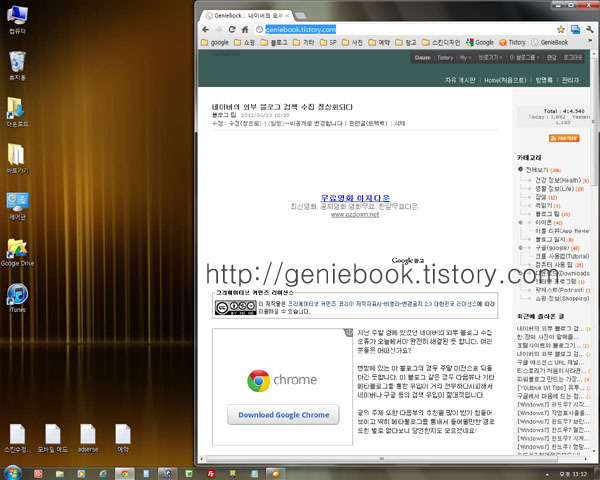Open the Creative Commons Korea license link

(383, 304)
